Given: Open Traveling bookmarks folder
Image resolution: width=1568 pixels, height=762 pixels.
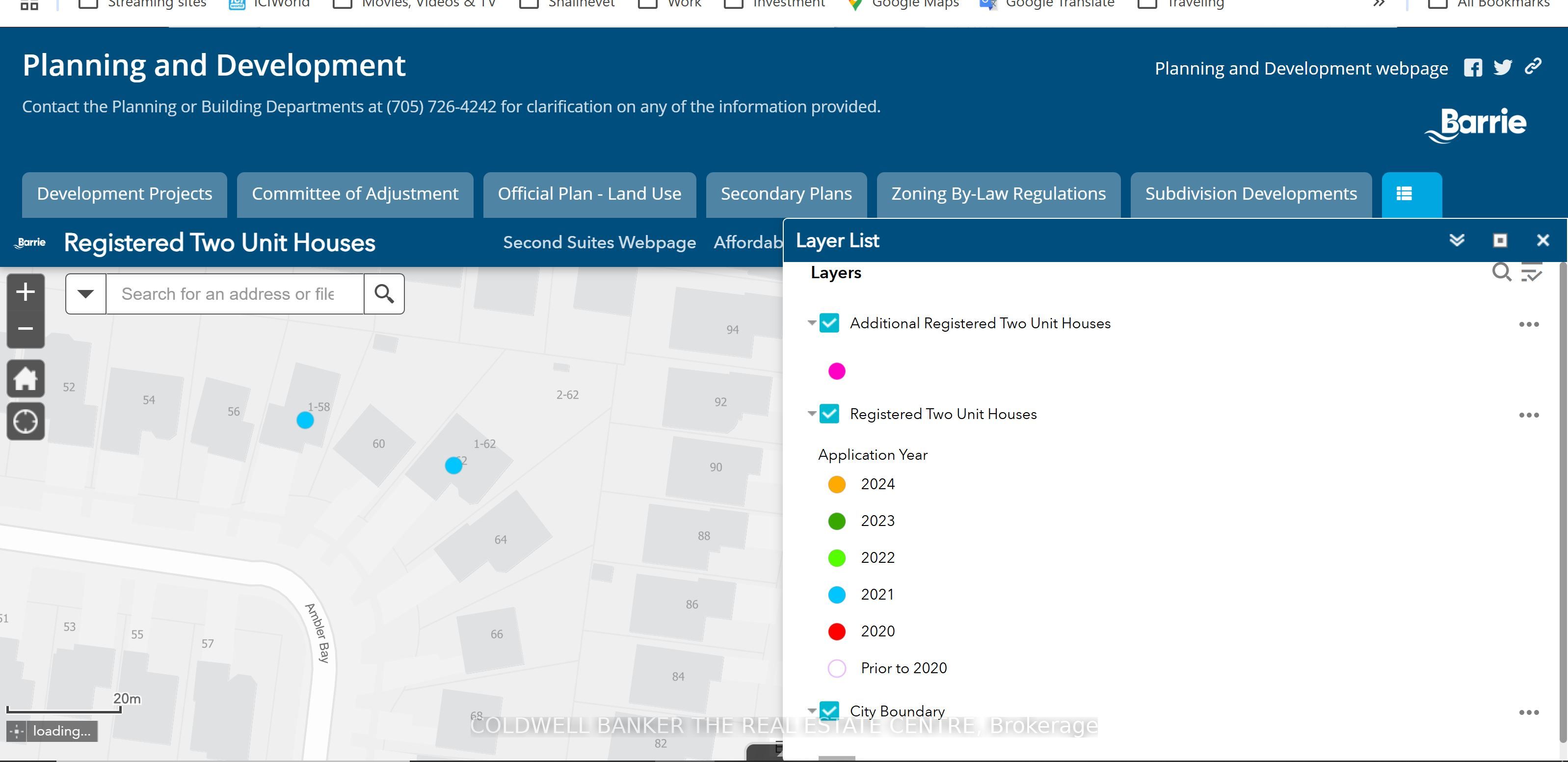Looking at the screenshot, I should point(1181,3).
